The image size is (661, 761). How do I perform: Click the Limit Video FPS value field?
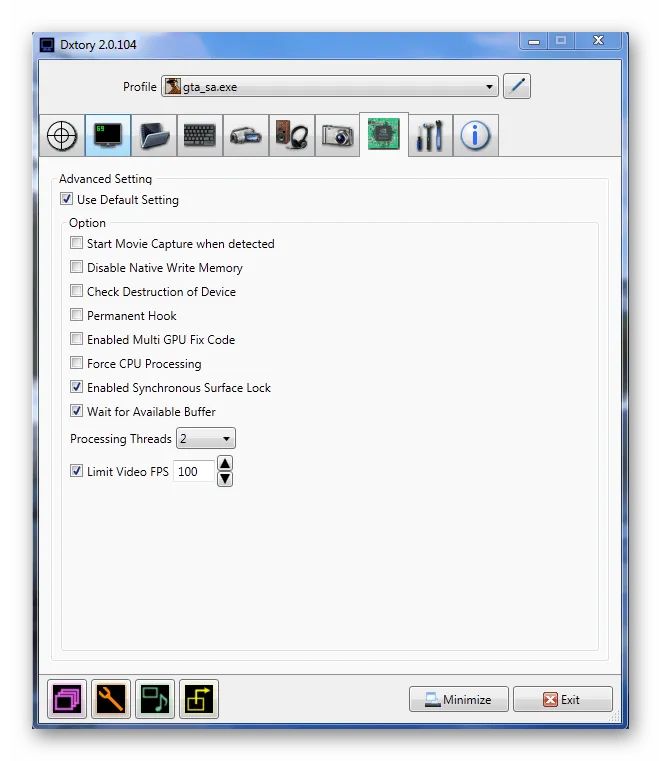click(x=193, y=471)
